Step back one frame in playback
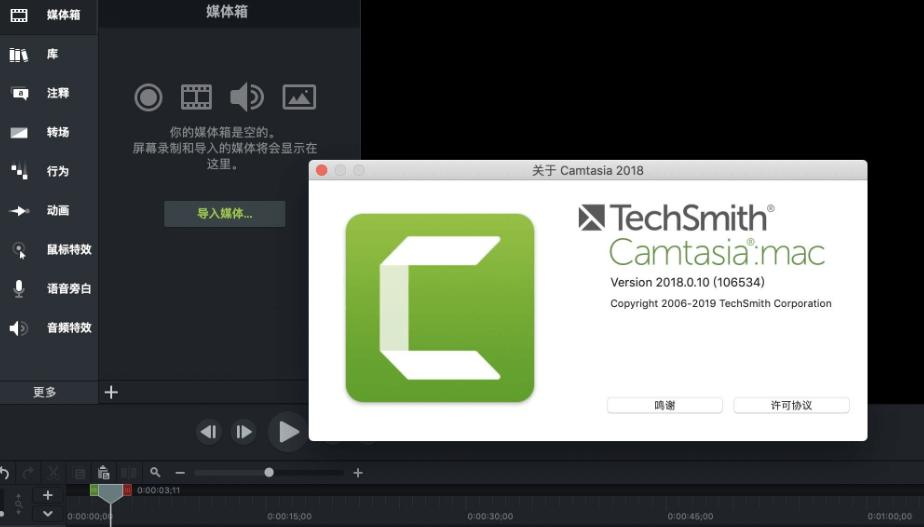Screen dimensions: 924x527 click(209, 432)
